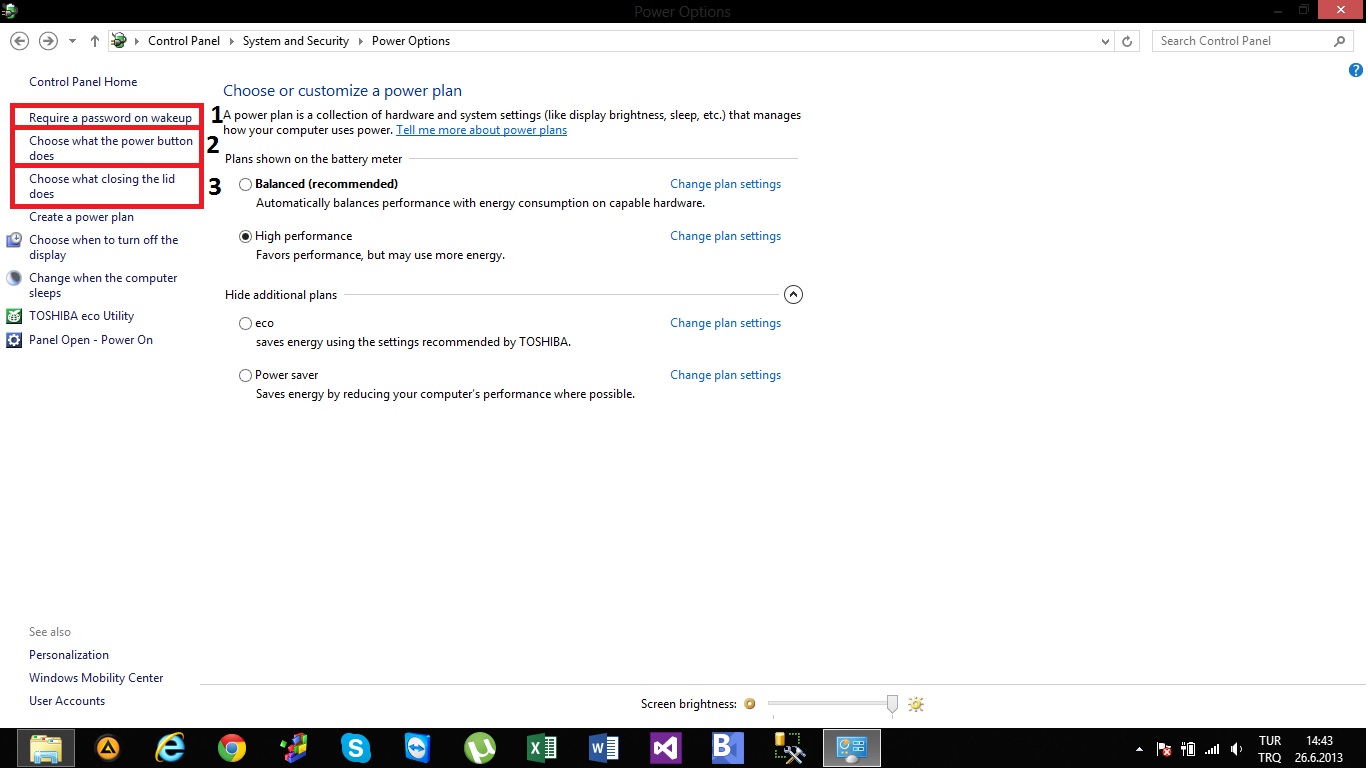Click the volume speaker icon in tray
This screenshot has width=1368, height=770.
click(1237, 749)
